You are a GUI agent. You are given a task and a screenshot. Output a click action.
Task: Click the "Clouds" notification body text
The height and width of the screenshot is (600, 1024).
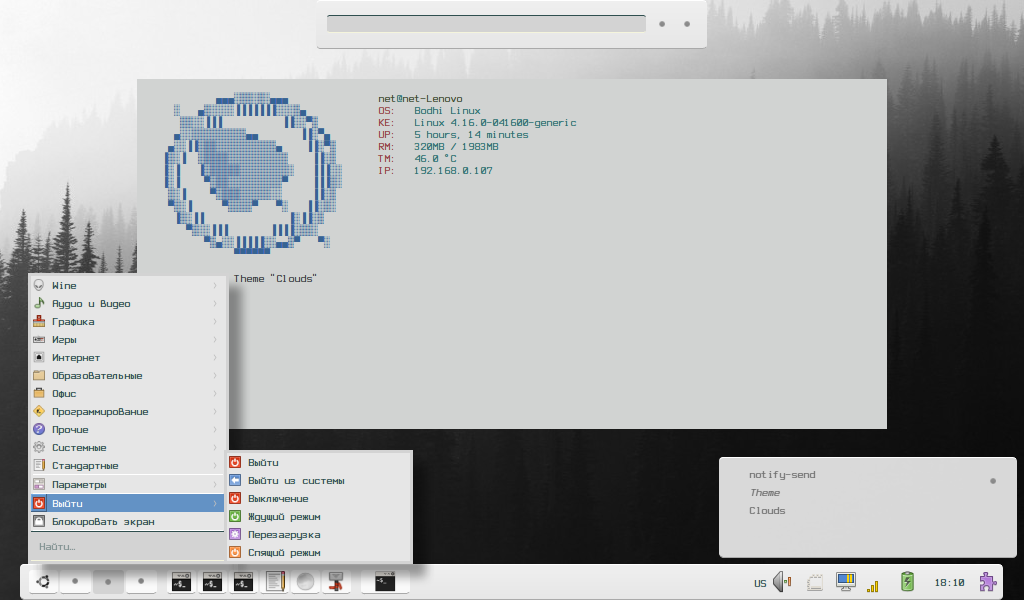767,511
